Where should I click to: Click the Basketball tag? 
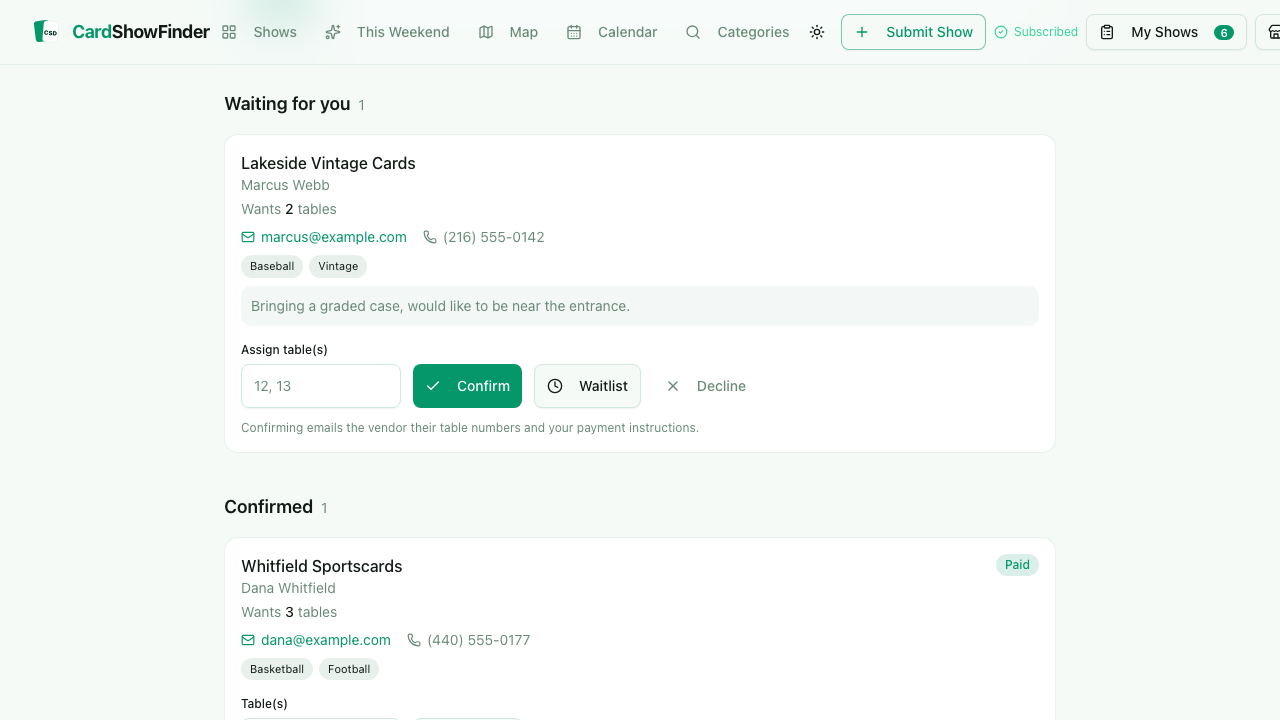(277, 669)
